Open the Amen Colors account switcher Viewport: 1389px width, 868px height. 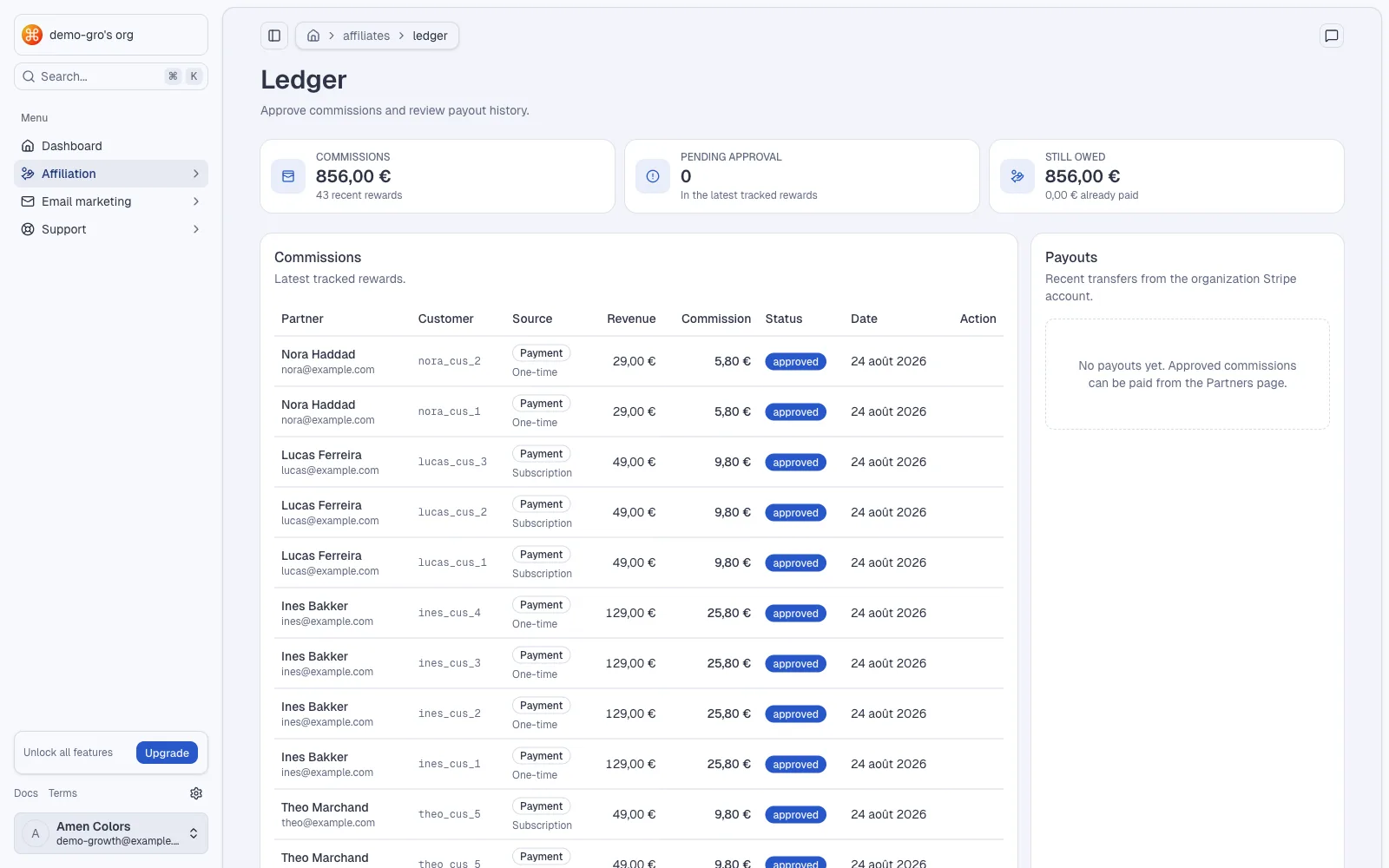pyautogui.click(x=111, y=833)
